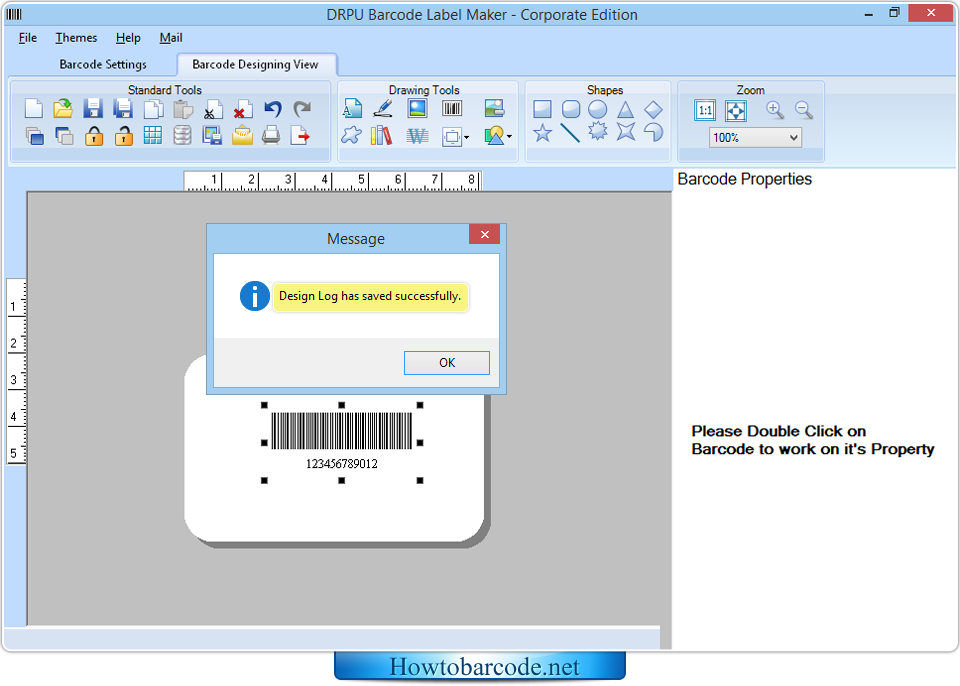Select the Triangle shape
The image size is (960, 686).
click(x=625, y=109)
